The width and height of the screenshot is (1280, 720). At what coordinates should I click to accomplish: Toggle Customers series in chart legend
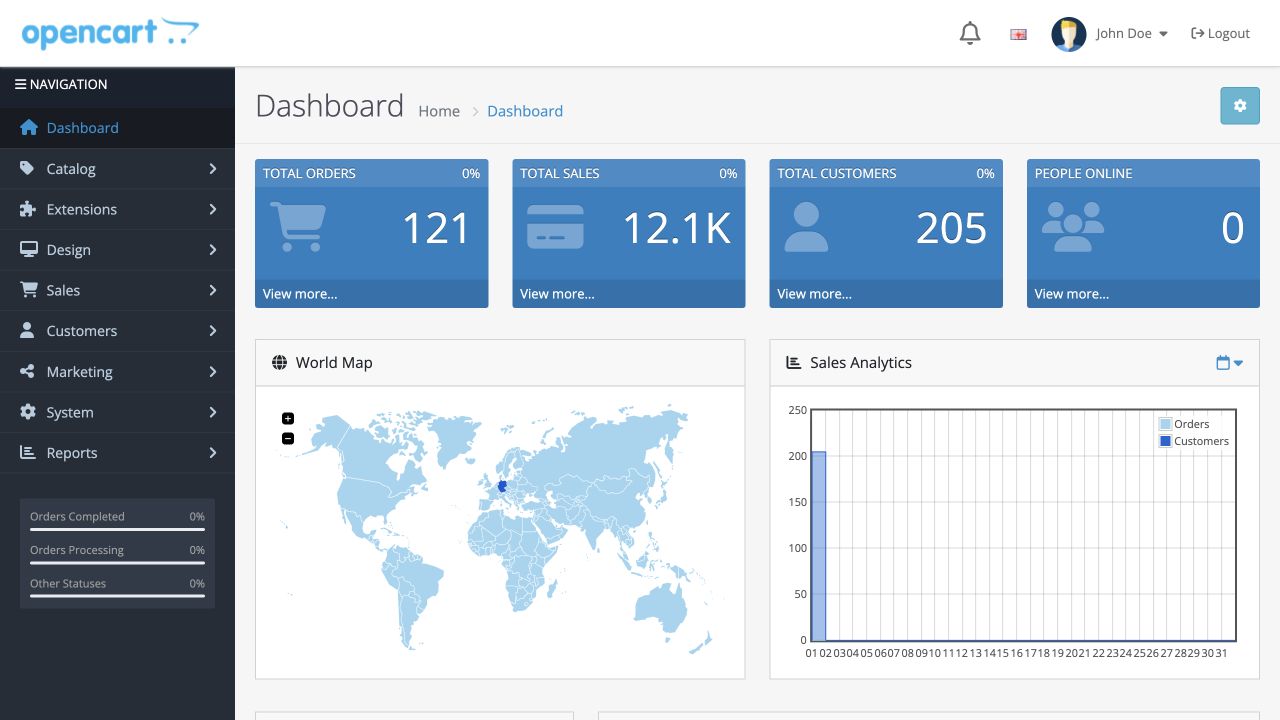point(1194,441)
